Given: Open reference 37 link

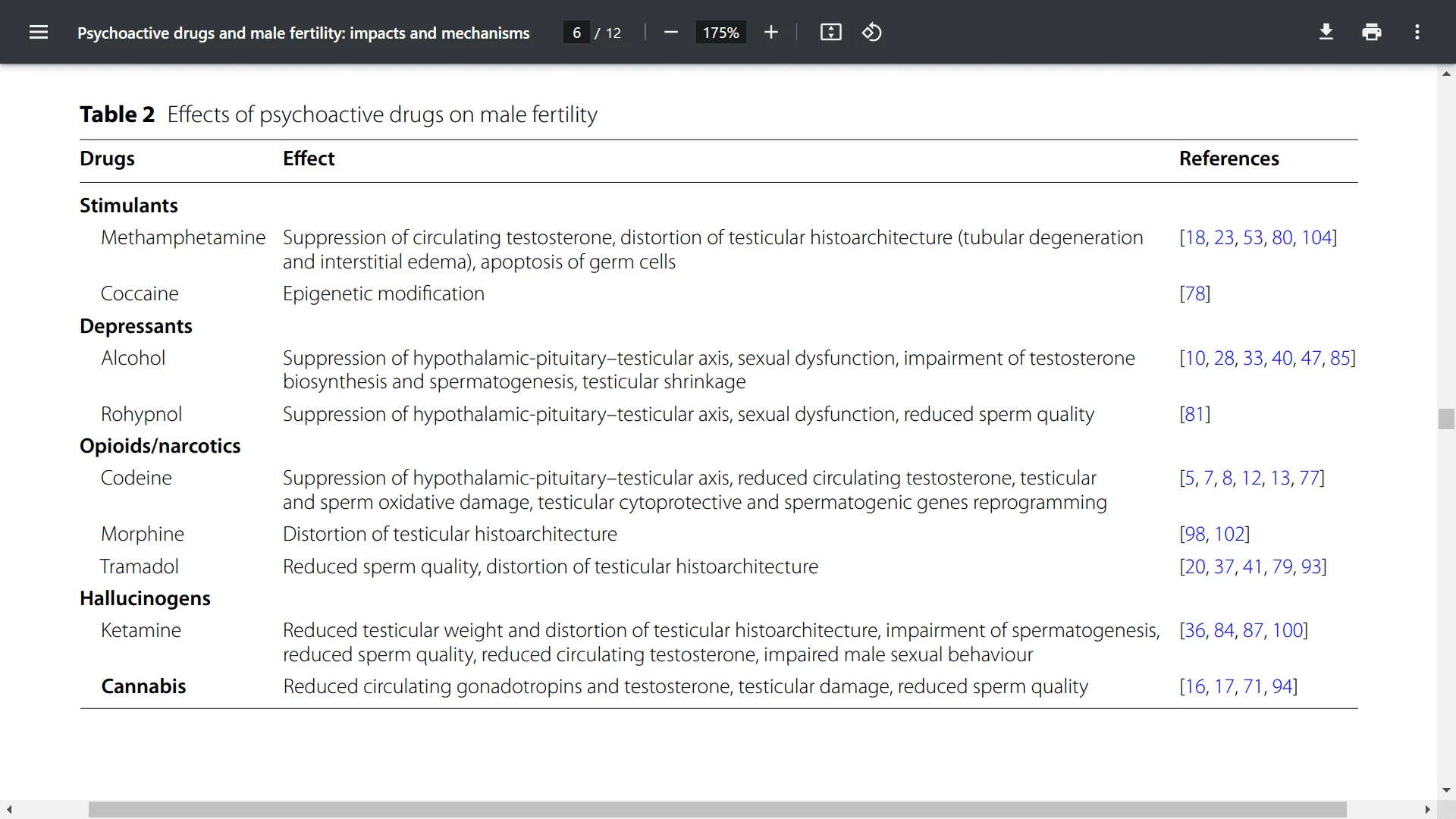Looking at the screenshot, I should coord(1224,566).
